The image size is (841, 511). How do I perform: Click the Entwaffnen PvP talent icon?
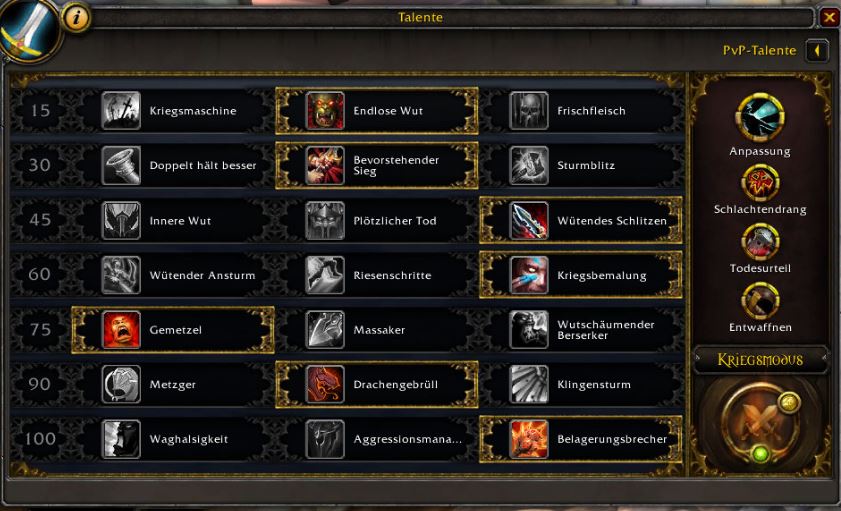760,301
